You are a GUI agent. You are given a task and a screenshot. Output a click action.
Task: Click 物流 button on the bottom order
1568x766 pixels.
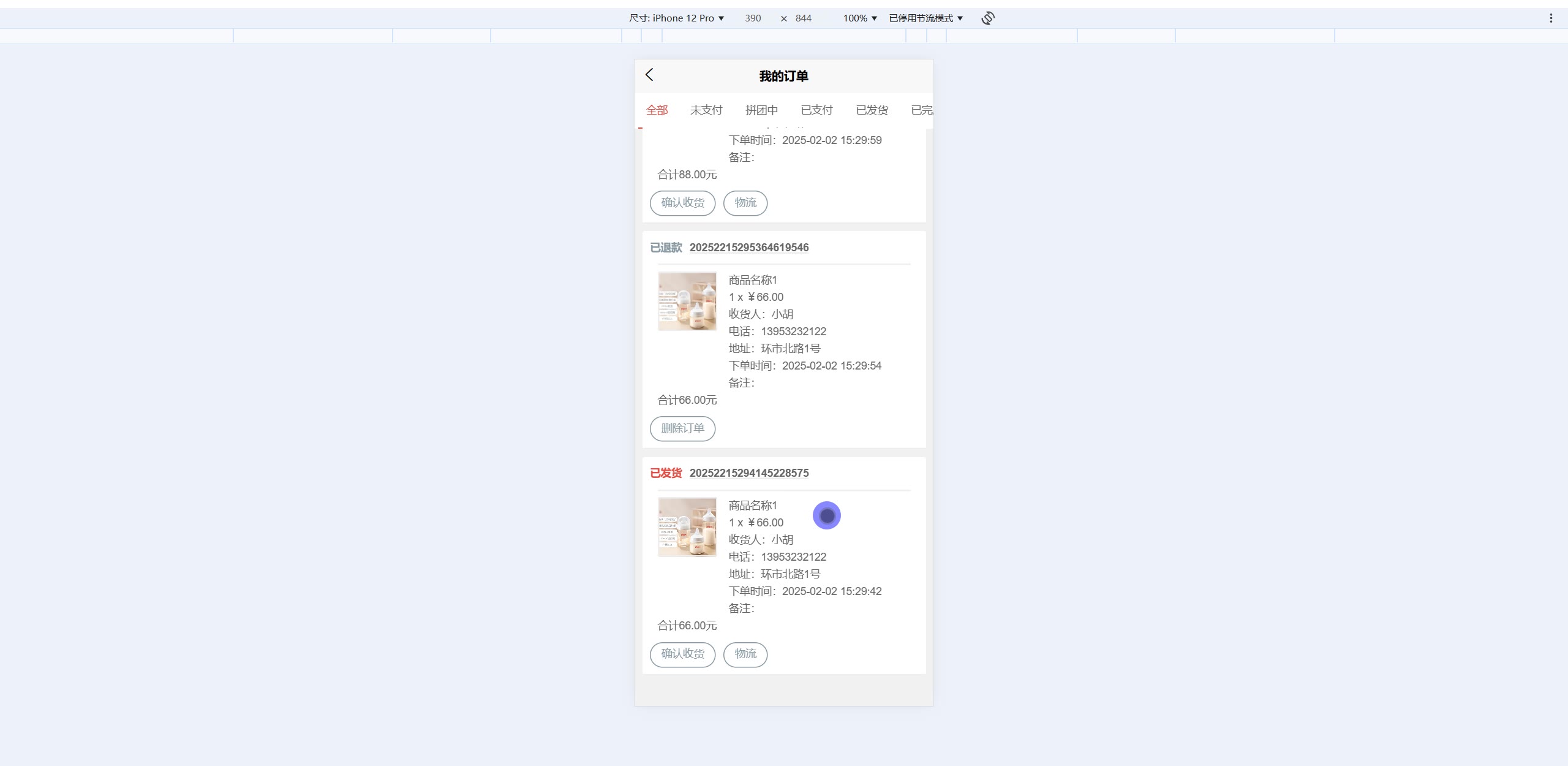point(745,654)
